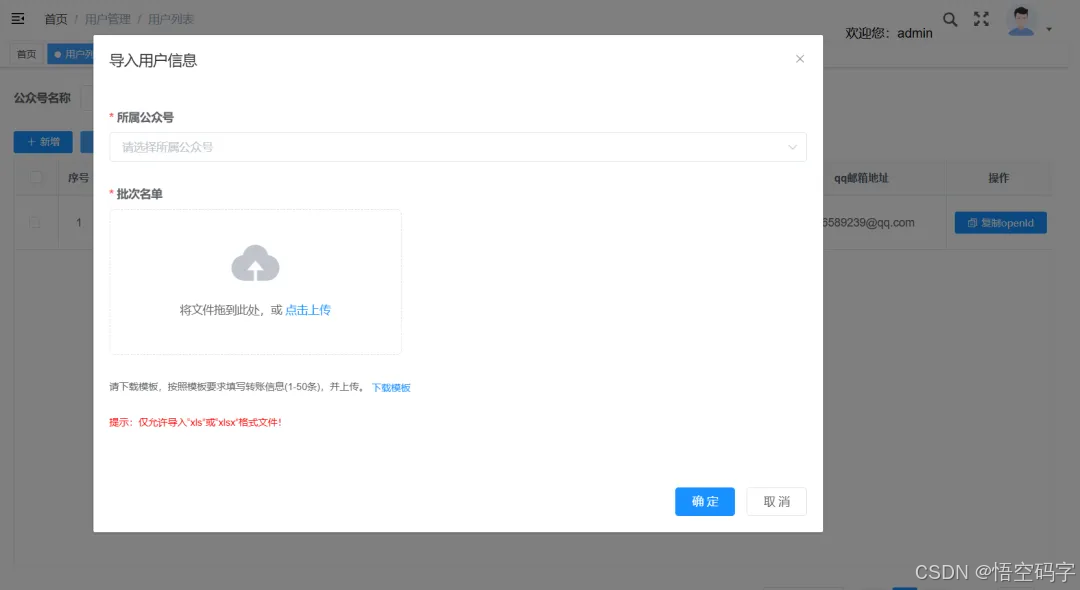Switch to the 首页 page tab
The height and width of the screenshot is (590, 1080).
click(x=26, y=54)
